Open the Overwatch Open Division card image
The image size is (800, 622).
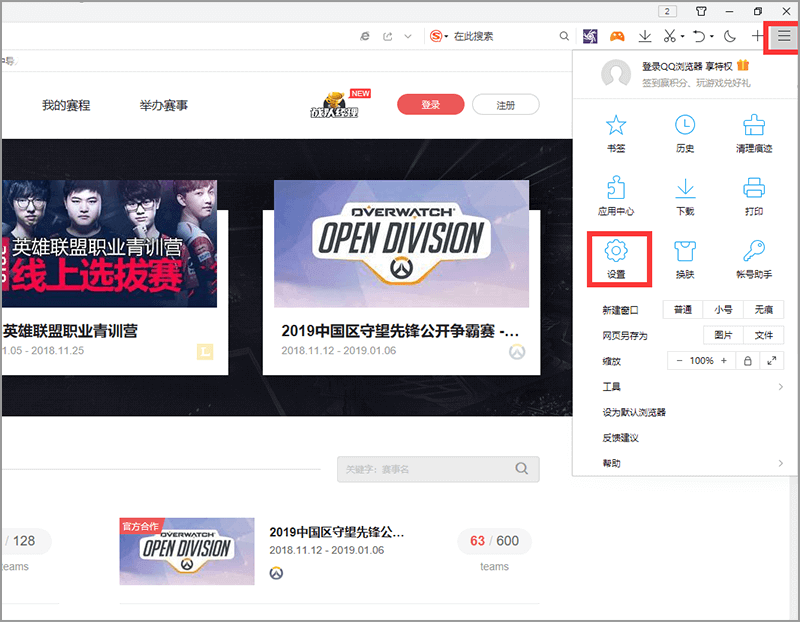402,243
